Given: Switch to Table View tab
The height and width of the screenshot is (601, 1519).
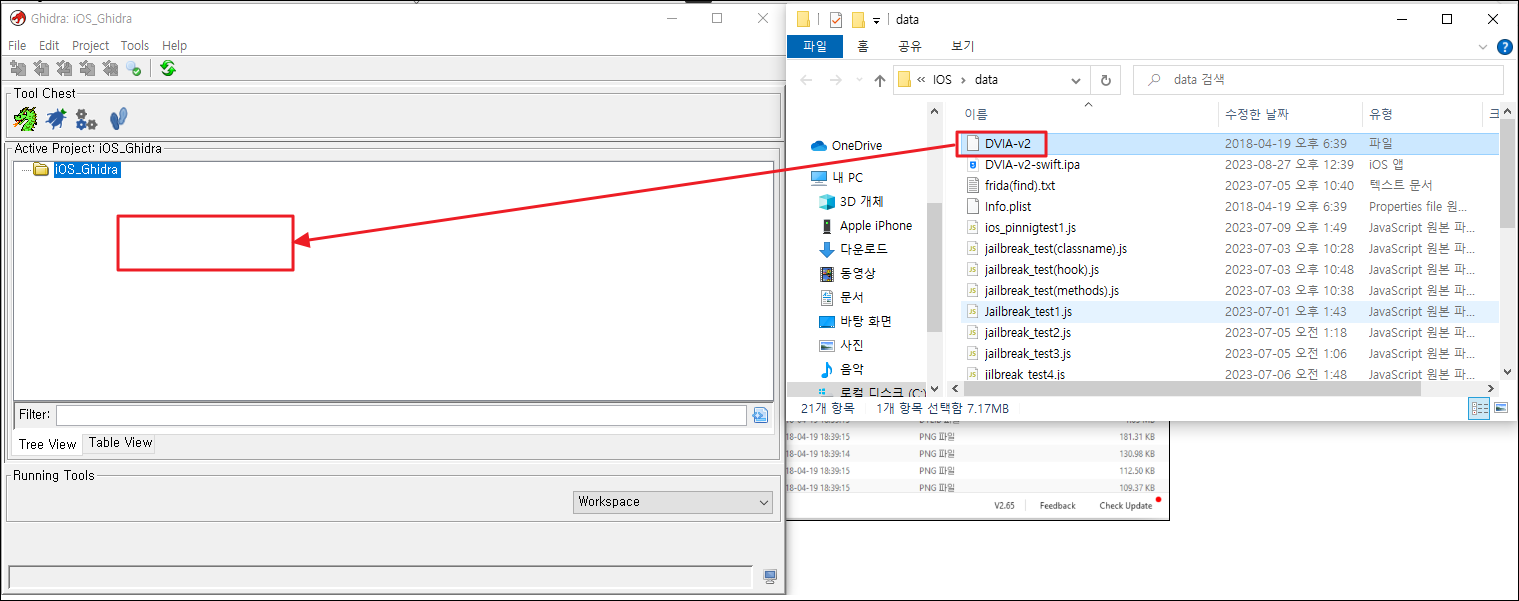Looking at the screenshot, I should [120, 442].
